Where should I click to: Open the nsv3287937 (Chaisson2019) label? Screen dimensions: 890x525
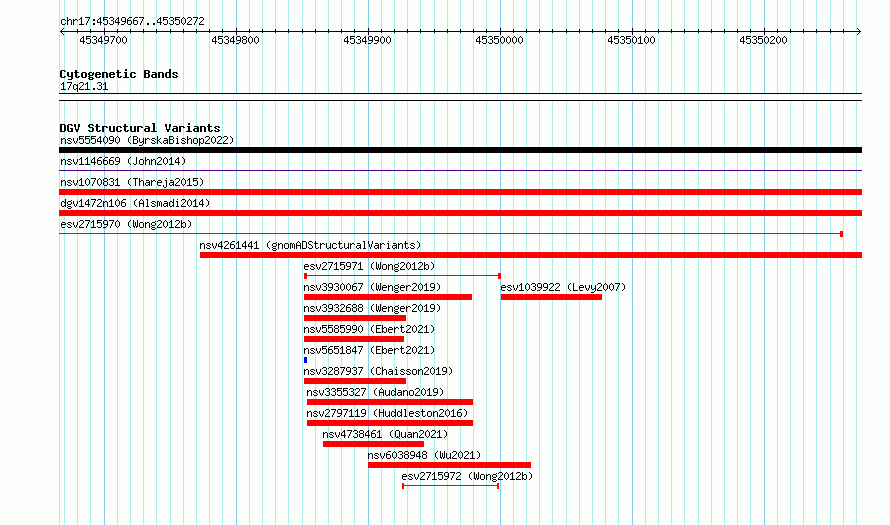click(379, 371)
